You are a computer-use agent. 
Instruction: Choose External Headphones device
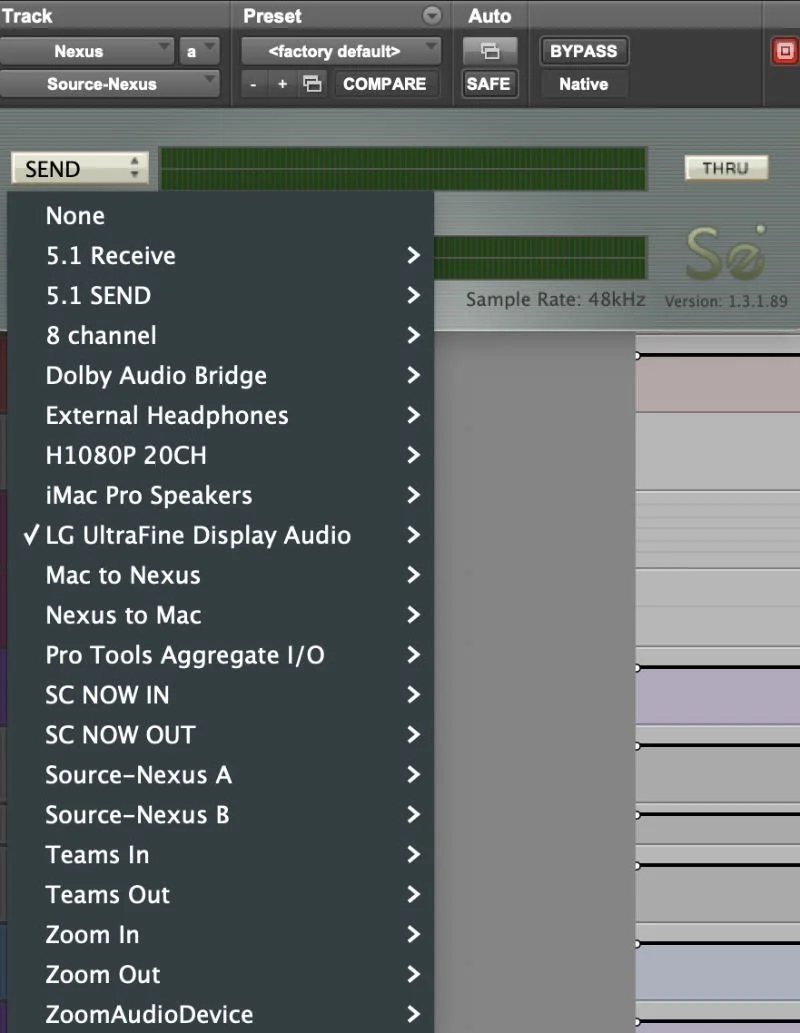221,415
